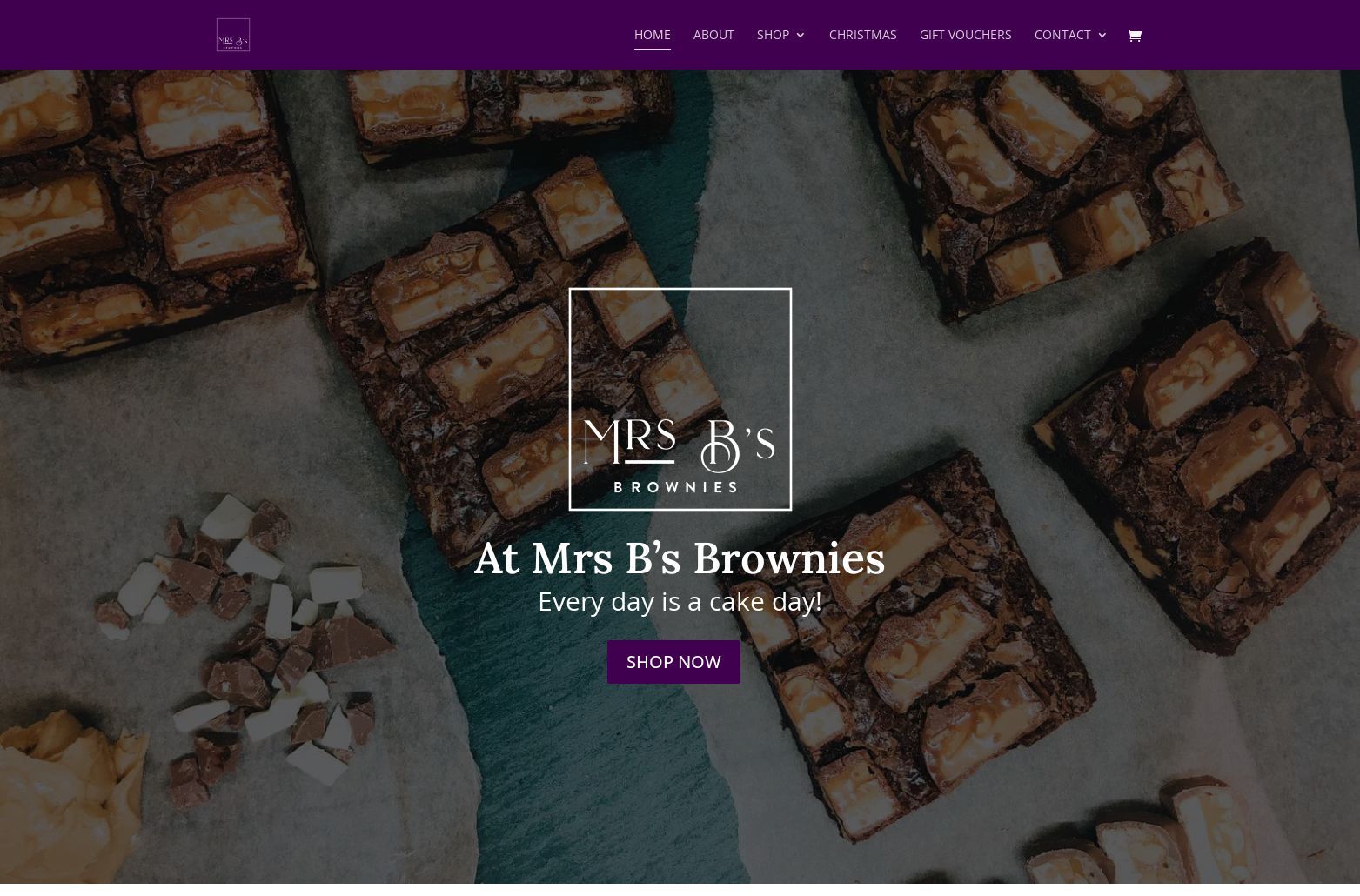This screenshot has height=896, width=1360.
Task: Open the ABOUT page
Action: tap(713, 35)
